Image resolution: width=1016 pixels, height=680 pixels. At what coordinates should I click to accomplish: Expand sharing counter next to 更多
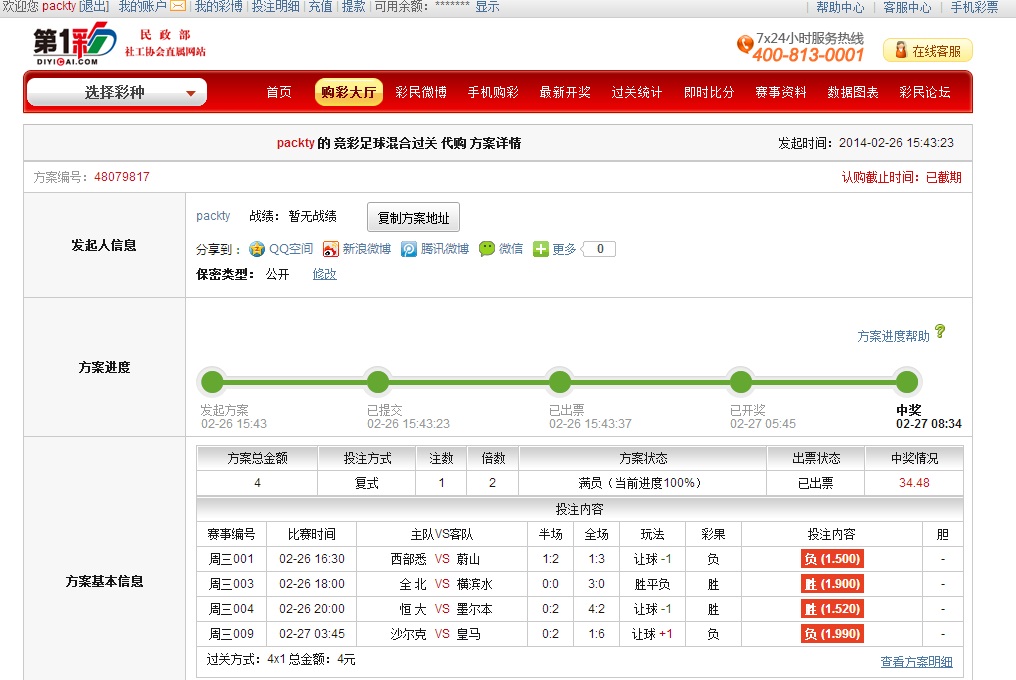[600, 249]
